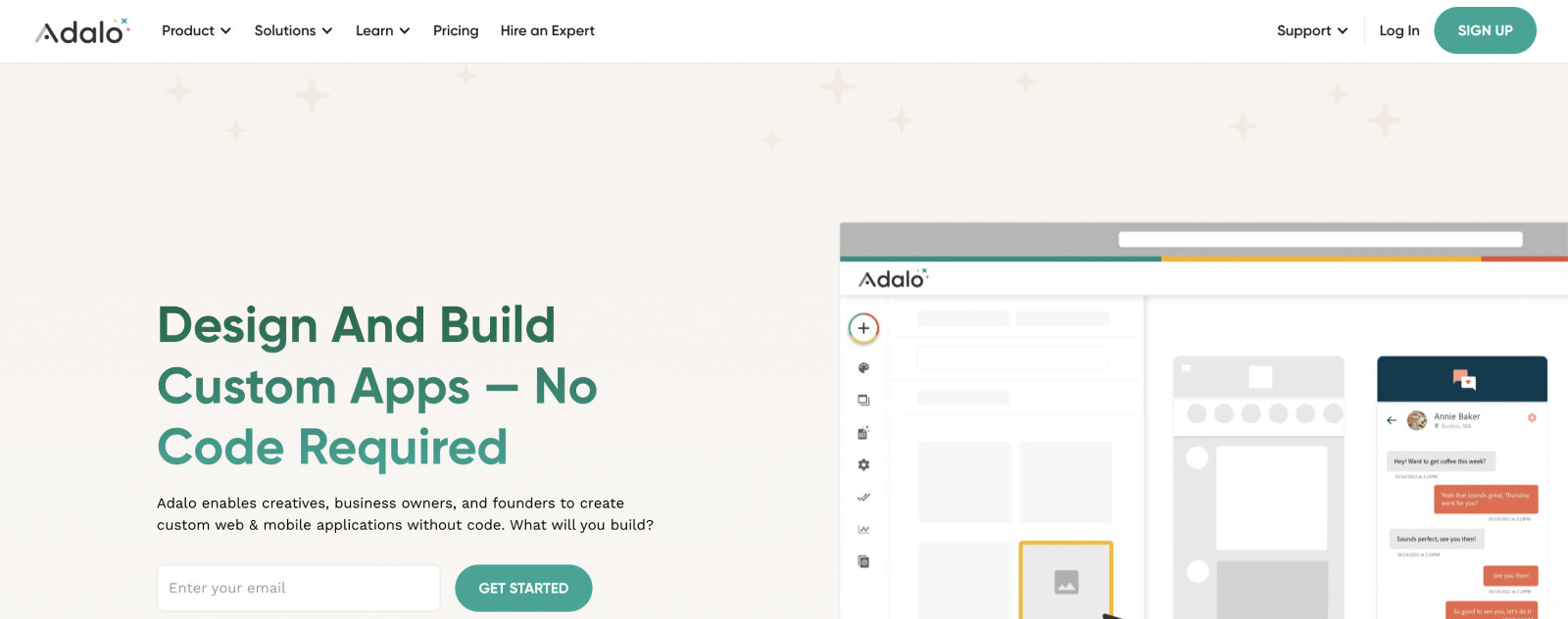This screenshot has width=1568, height=619.
Task: Click the GET STARTED button
Action: tap(523, 588)
